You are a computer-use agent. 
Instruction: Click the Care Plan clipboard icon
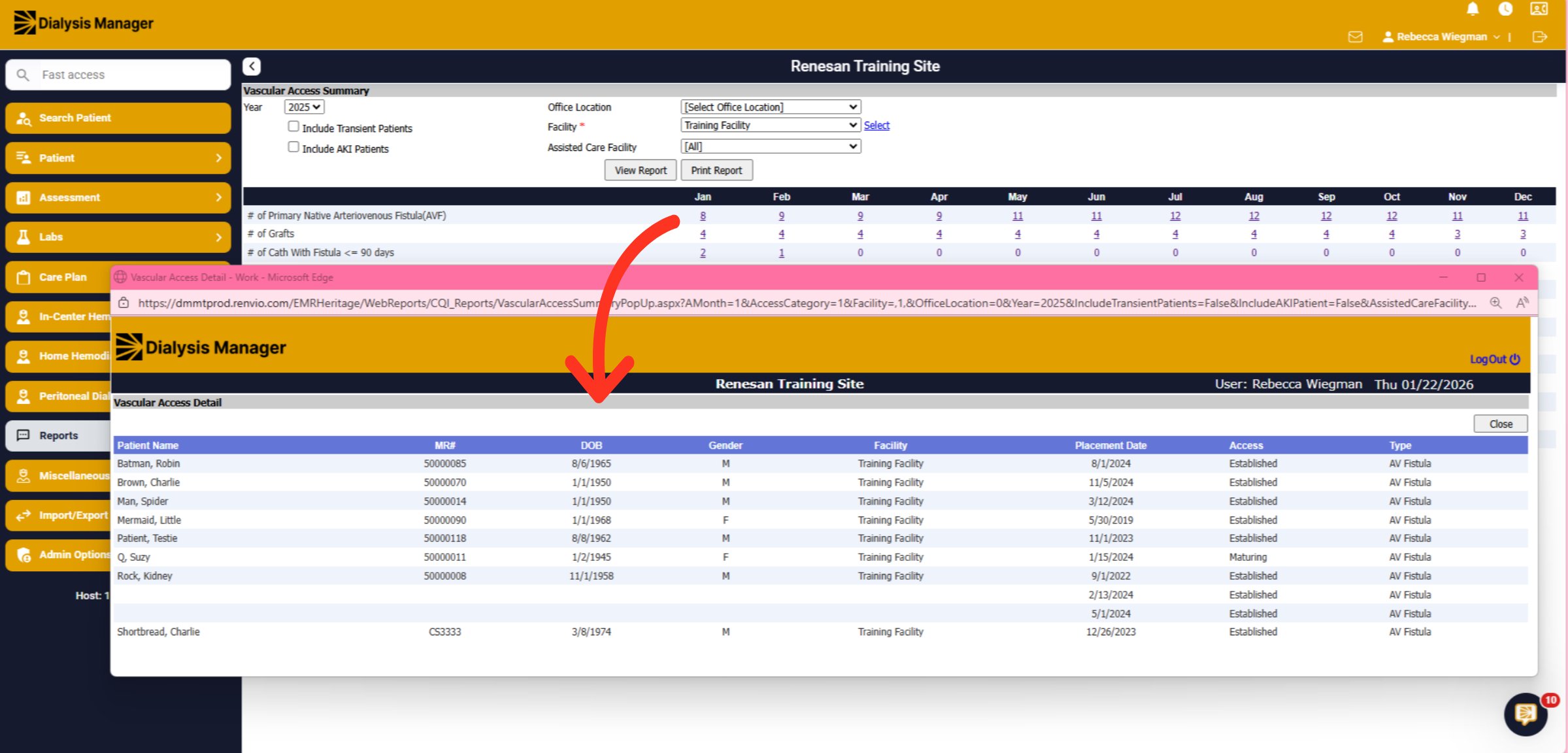tap(24, 277)
